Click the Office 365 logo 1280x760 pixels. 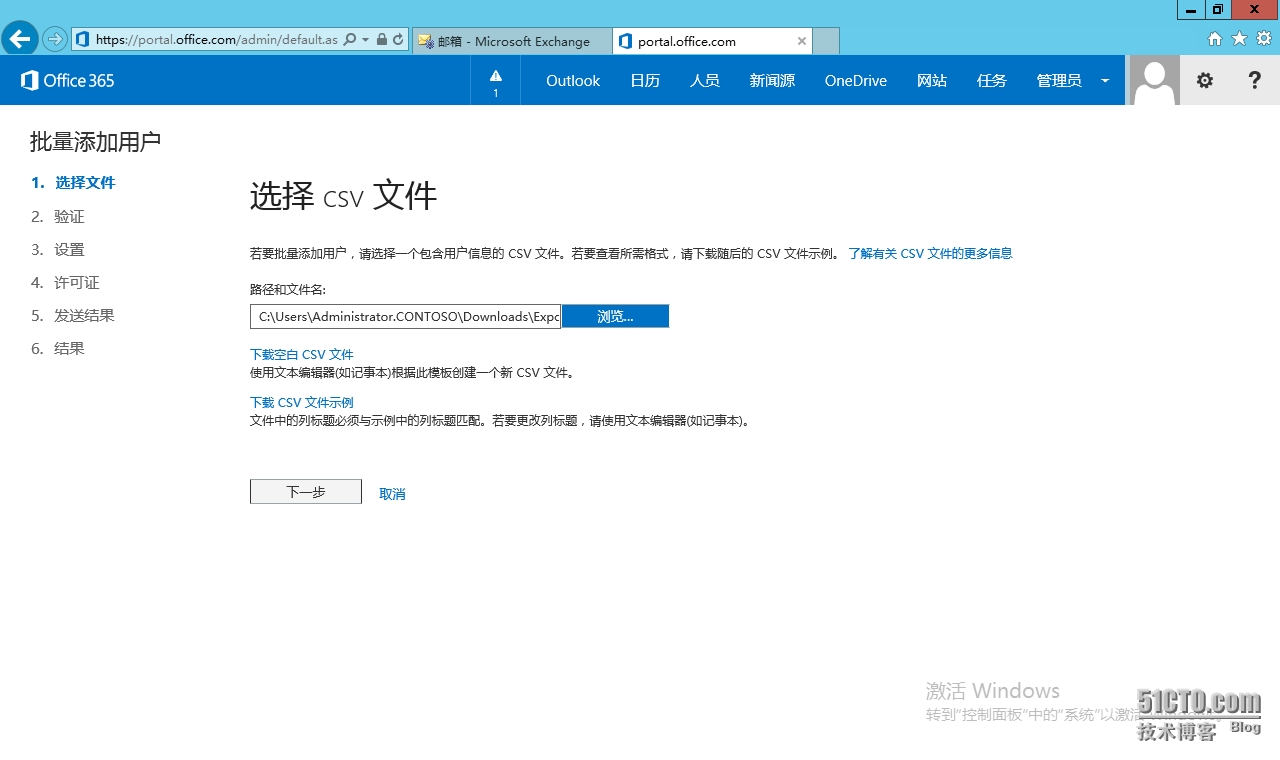pyautogui.click(x=66, y=80)
